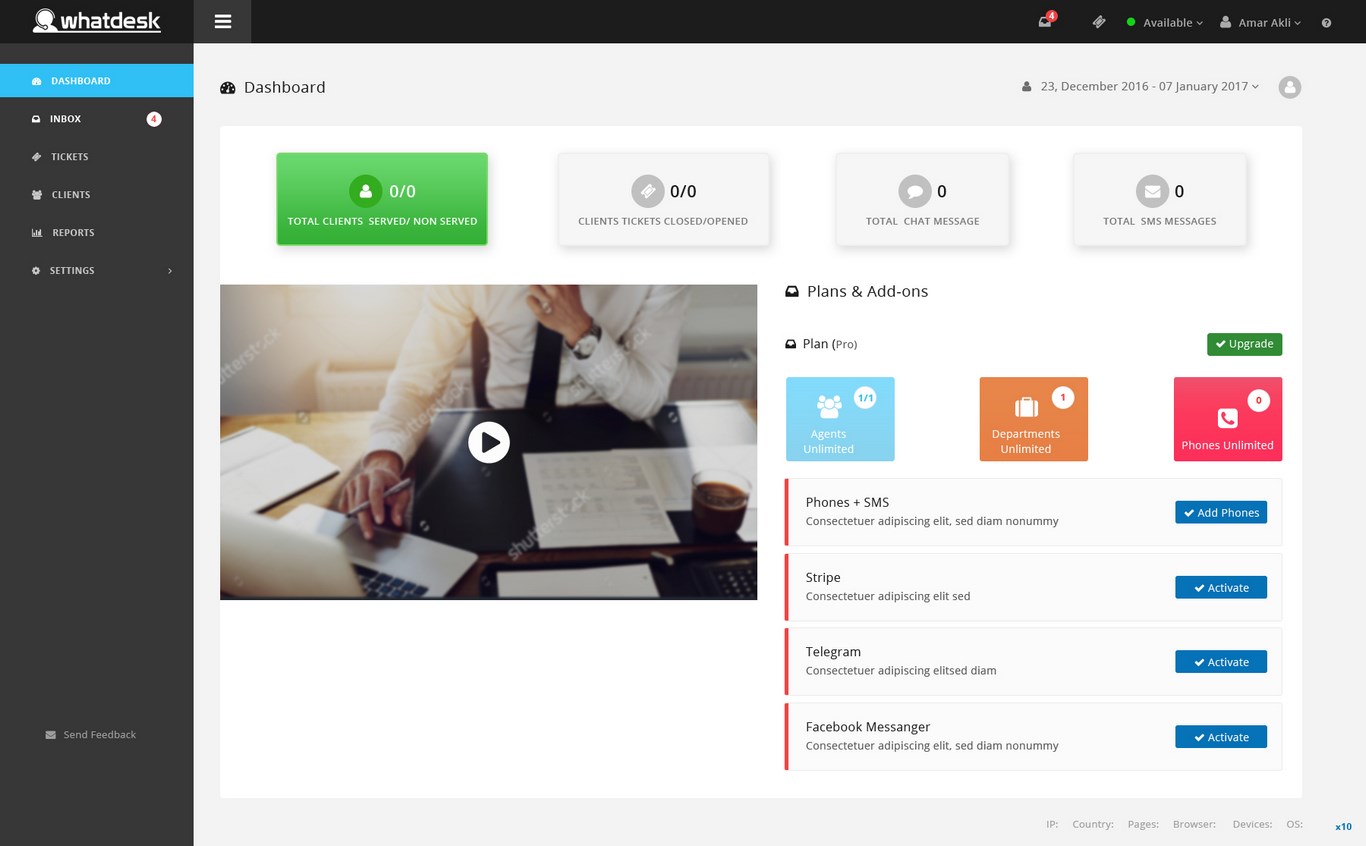This screenshot has height=846, width=1366.
Task: Click the round user avatar beside date range
Action: click(x=1290, y=87)
